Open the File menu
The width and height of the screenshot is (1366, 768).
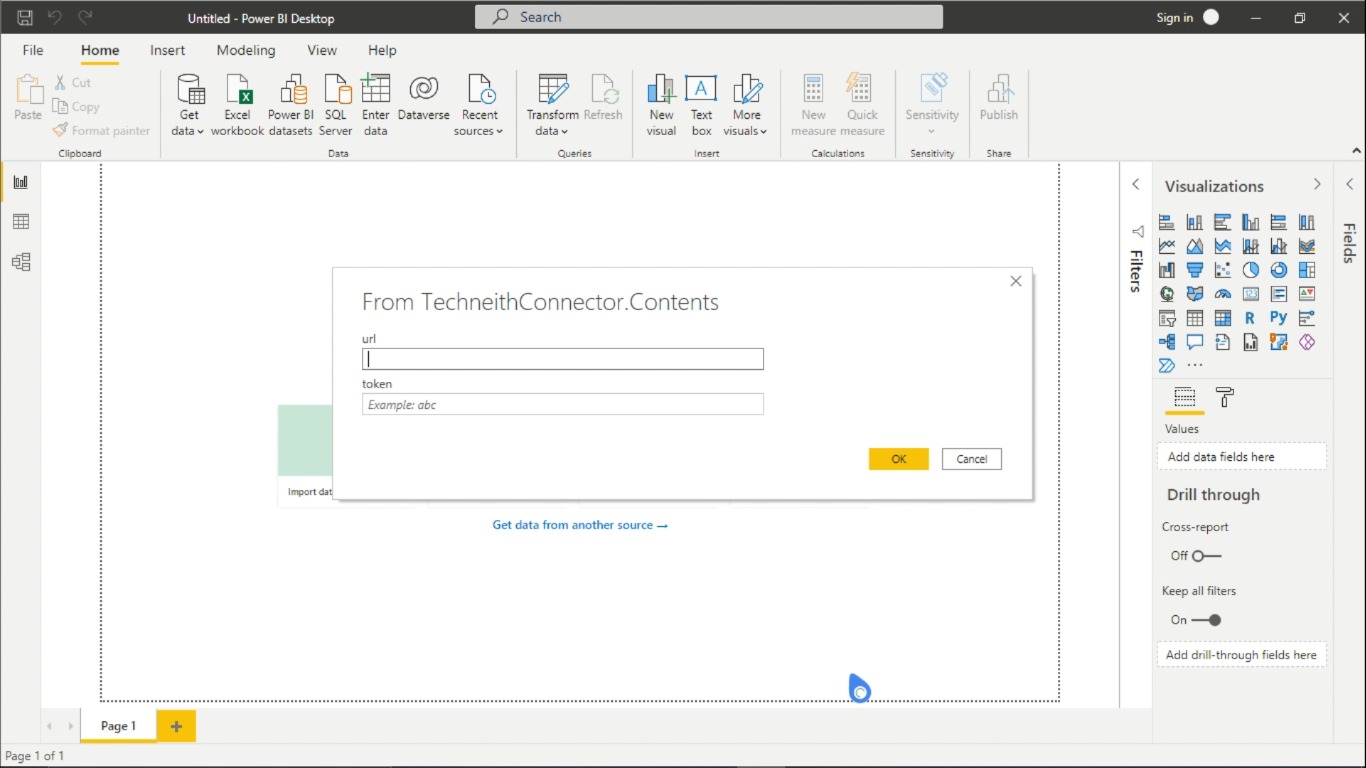tap(33, 50)
